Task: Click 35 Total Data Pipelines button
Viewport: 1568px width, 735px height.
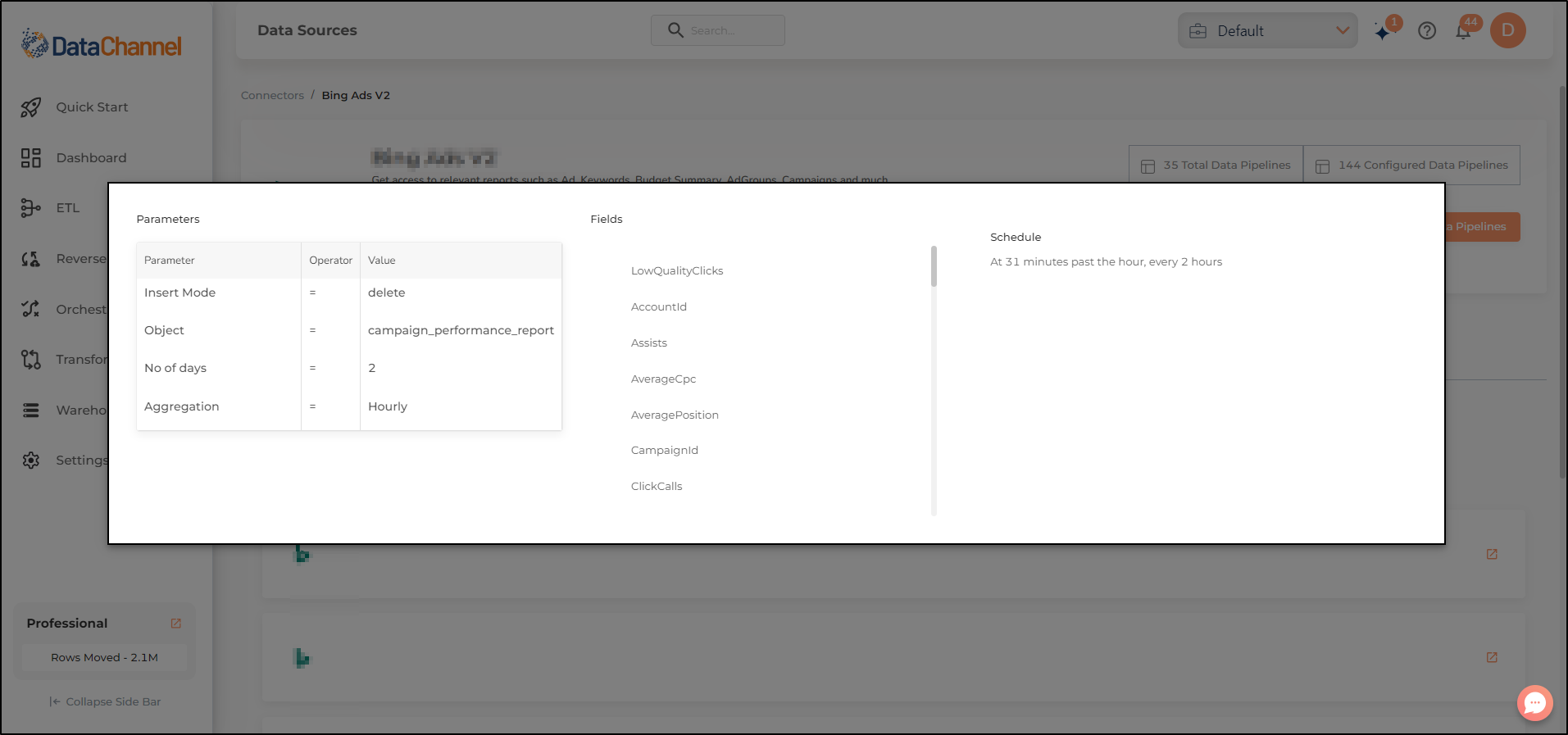Action: pyautogui.click(x=1216, y=165)
